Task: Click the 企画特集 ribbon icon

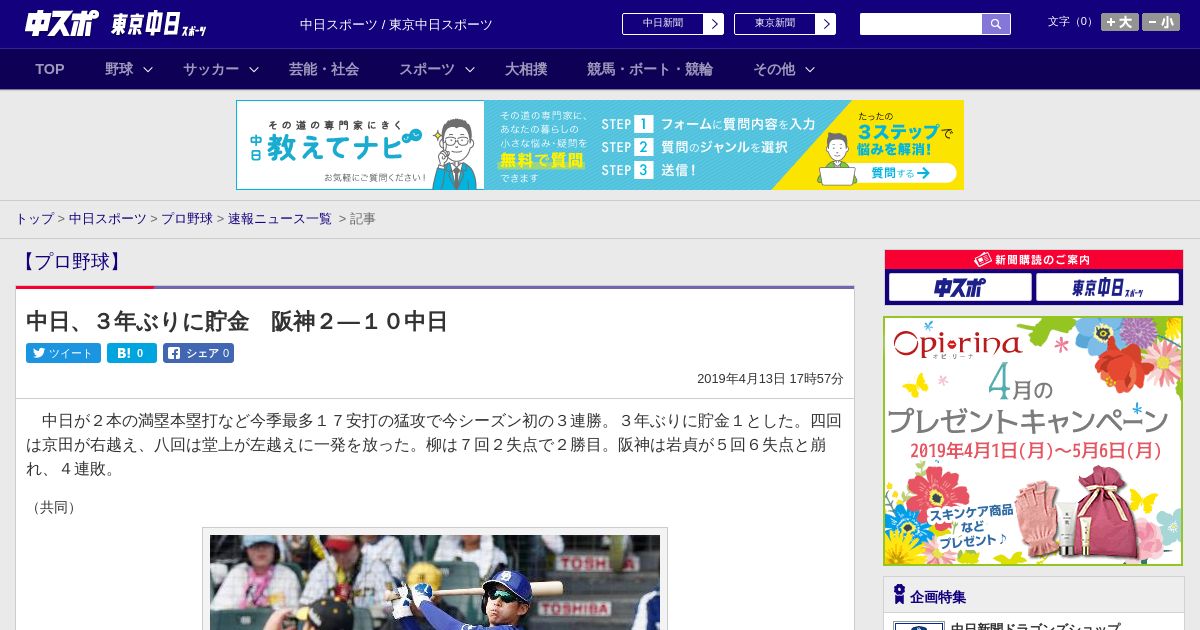Action: coord(899,595)
